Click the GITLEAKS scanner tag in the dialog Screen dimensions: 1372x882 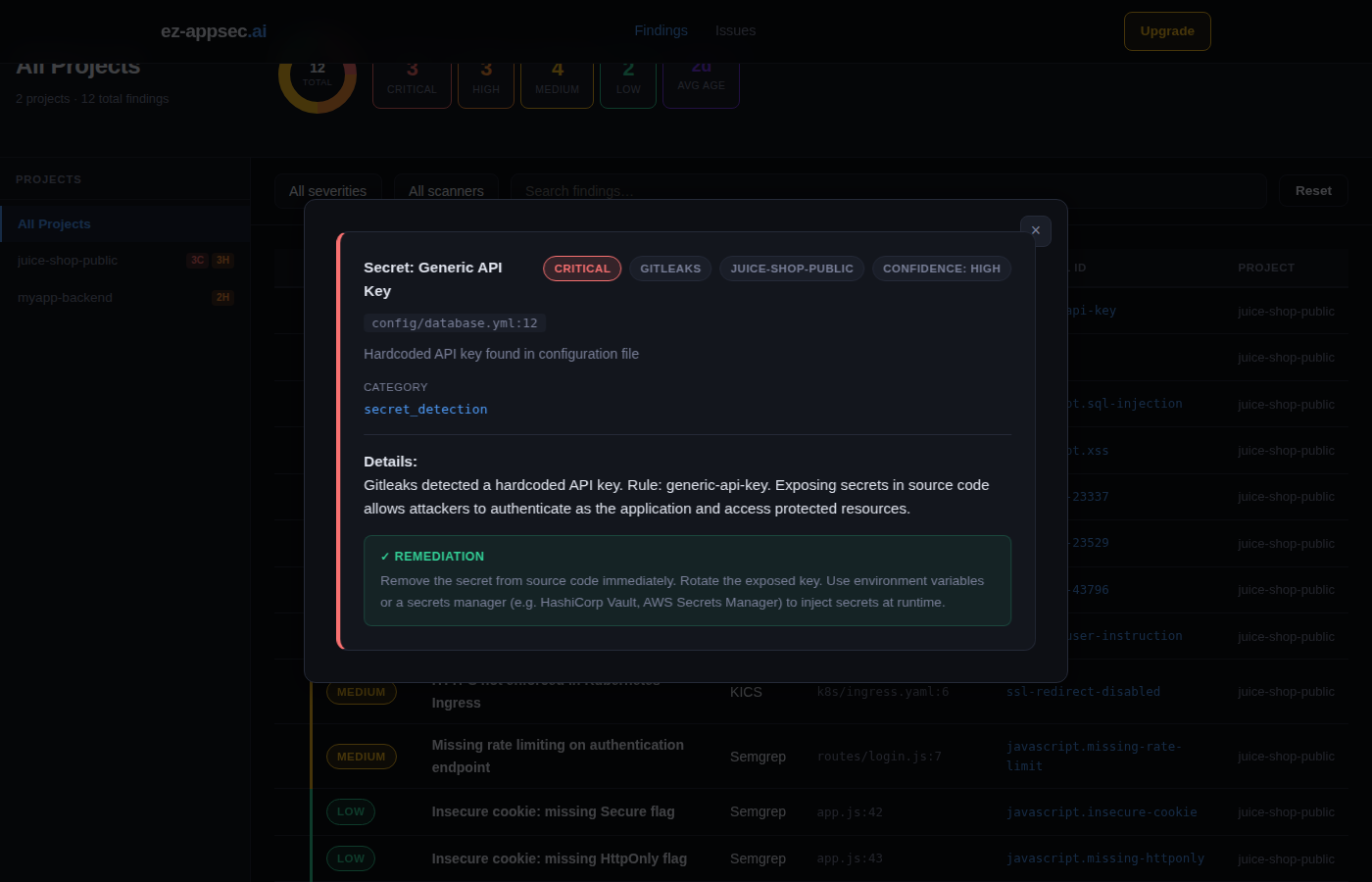point(670,269)
